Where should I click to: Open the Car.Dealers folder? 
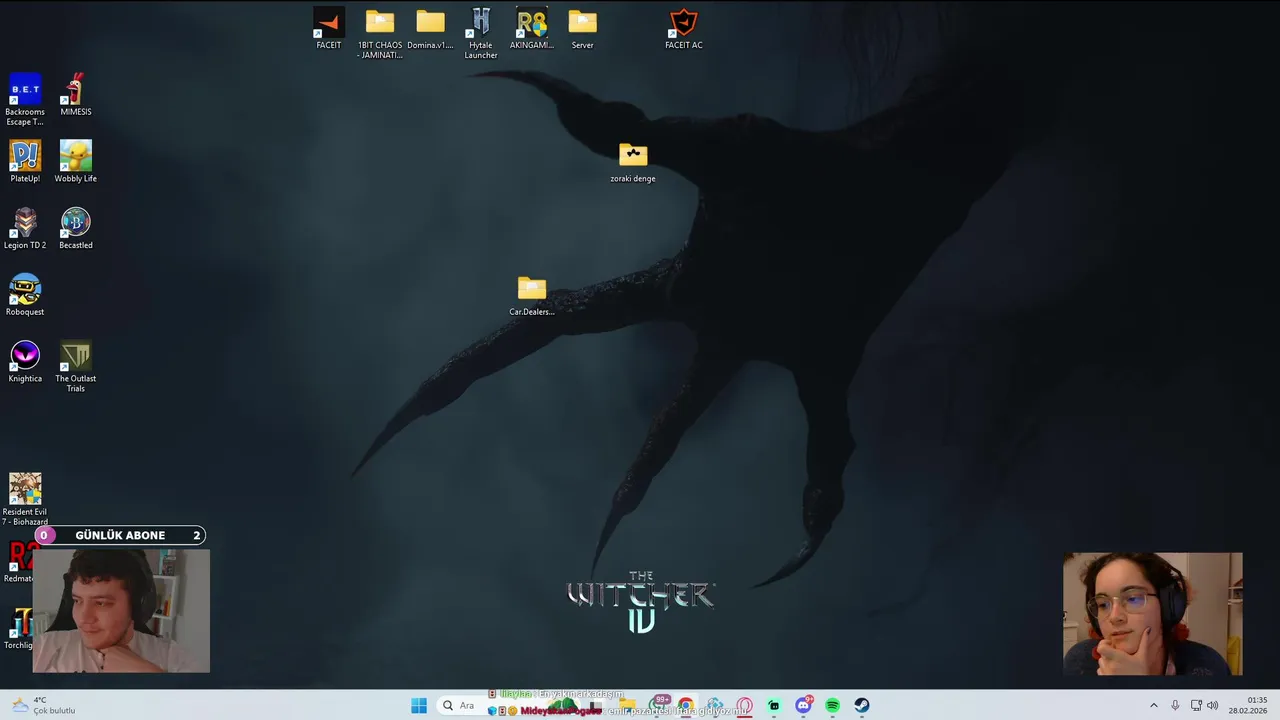coord(532,295)
